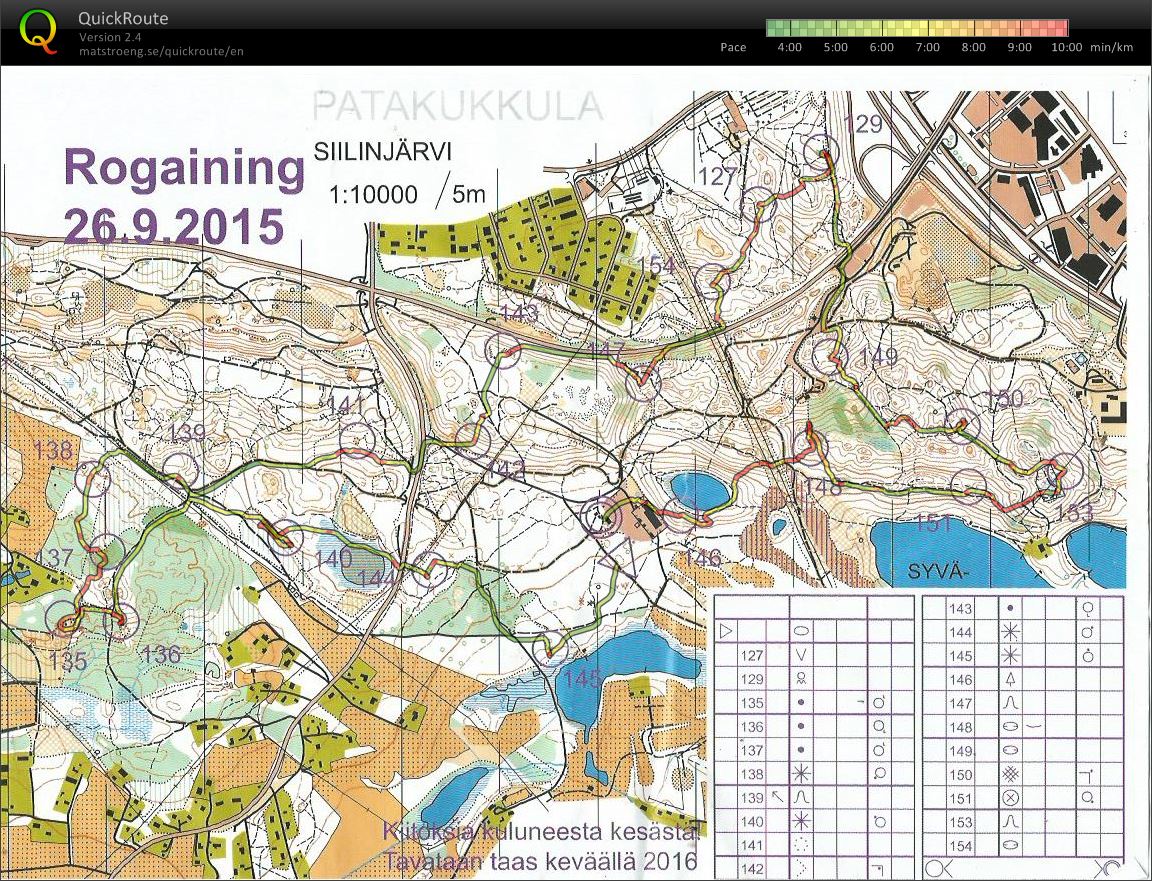Select control circle 129 on the map

pos(823,149)
